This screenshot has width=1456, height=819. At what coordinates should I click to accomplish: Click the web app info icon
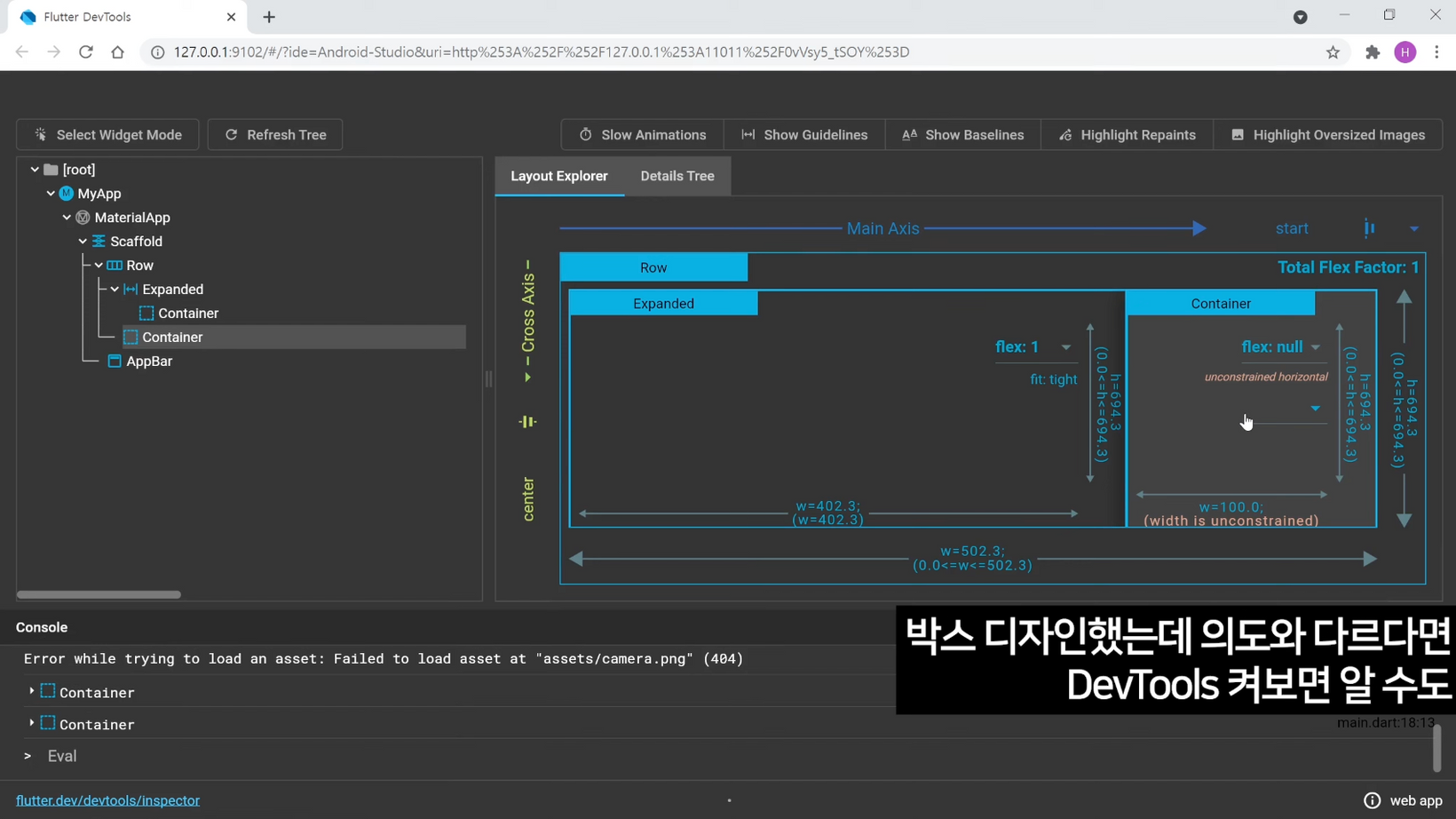tap(1373, 800)
